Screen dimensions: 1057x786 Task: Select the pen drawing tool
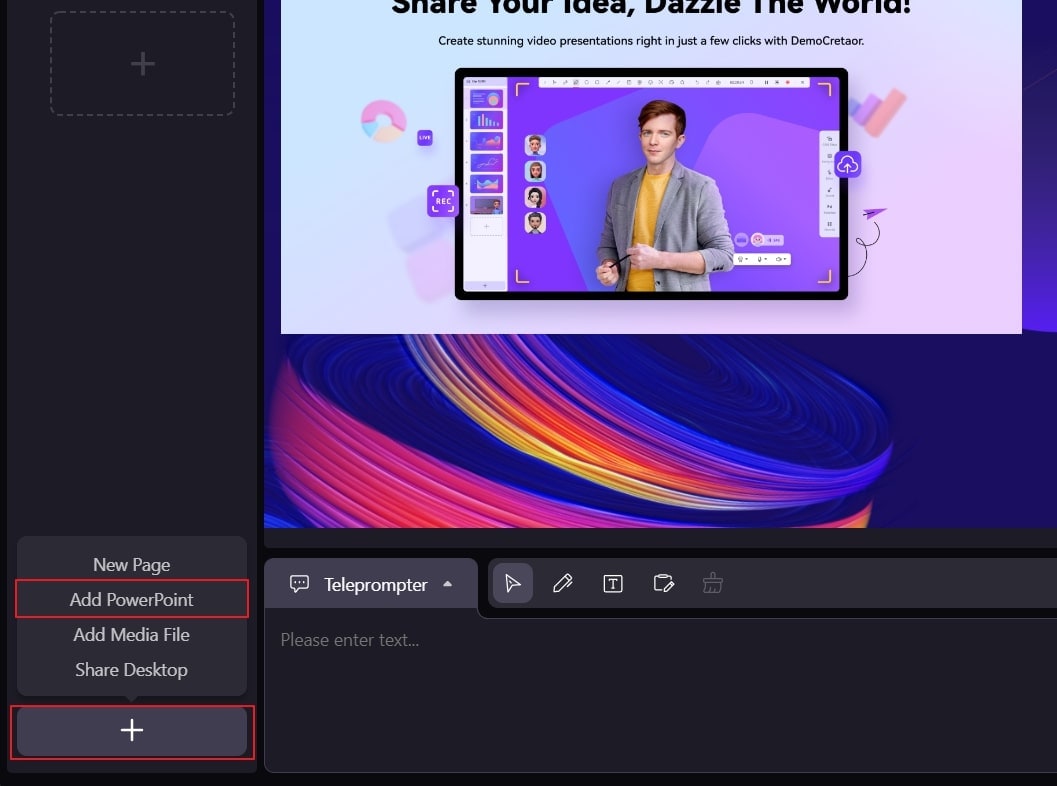coord(563,583)
